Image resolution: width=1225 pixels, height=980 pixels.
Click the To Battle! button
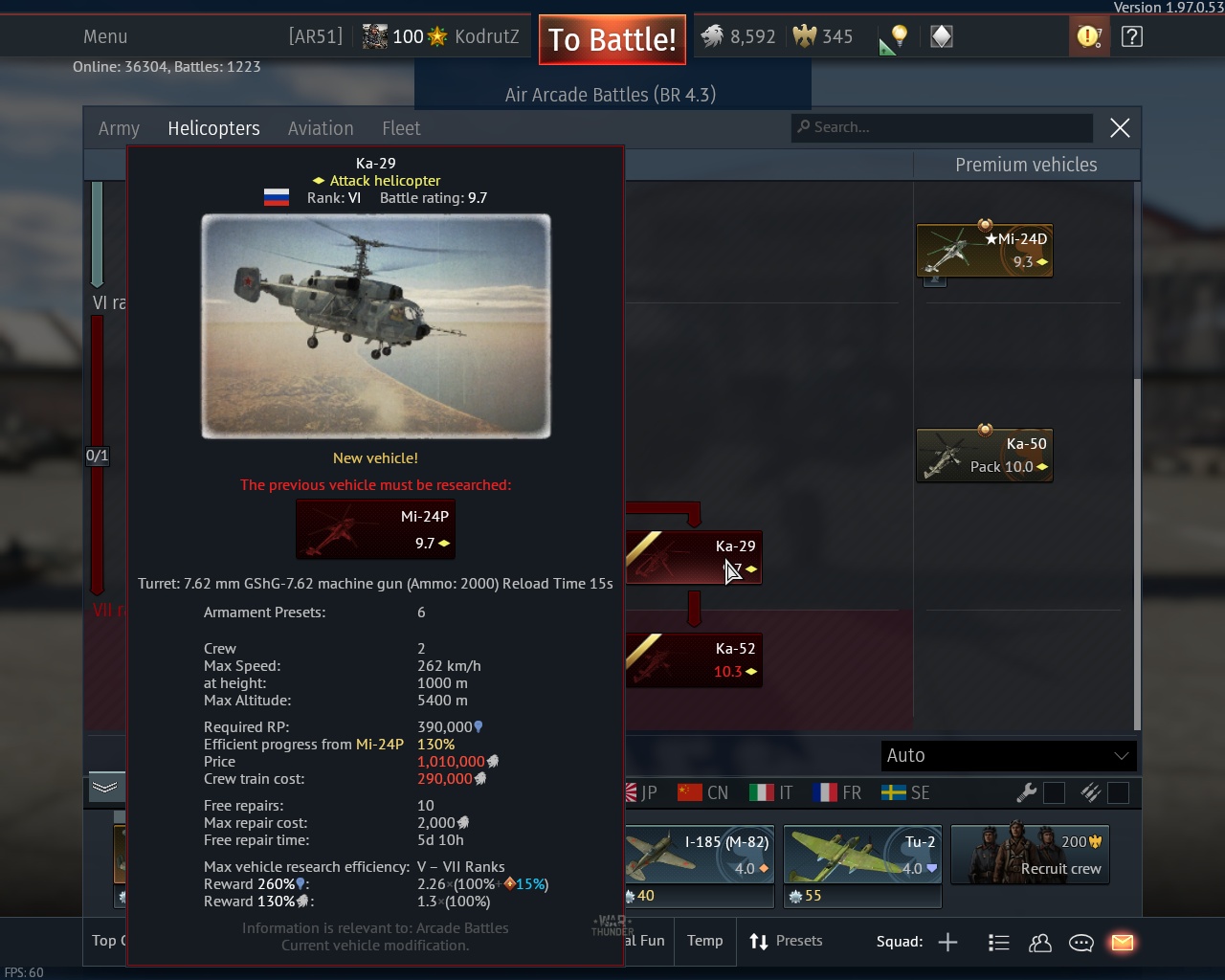pyautogui.click(x=612, y=39)
